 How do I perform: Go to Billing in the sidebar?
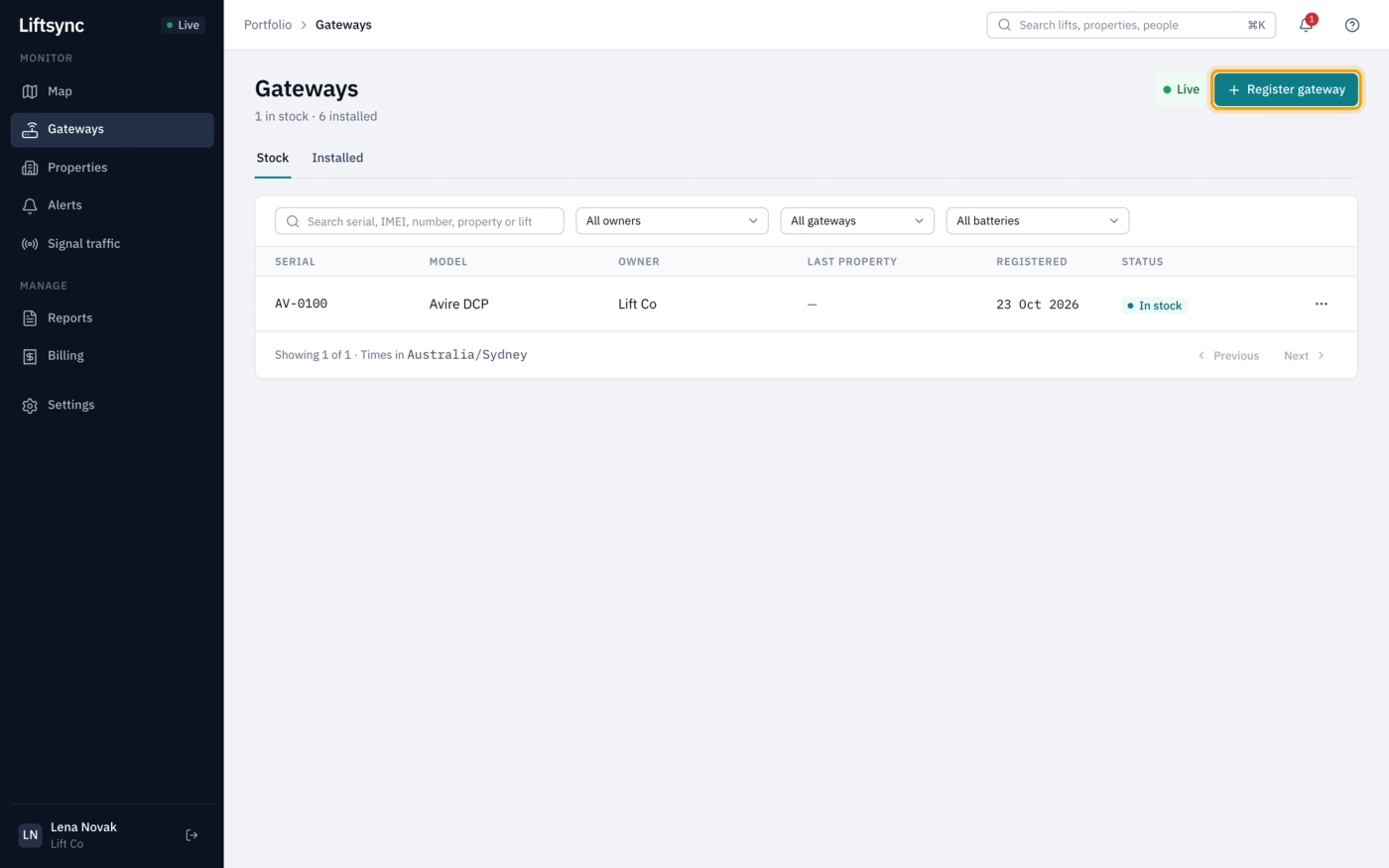tap(112, 356)
